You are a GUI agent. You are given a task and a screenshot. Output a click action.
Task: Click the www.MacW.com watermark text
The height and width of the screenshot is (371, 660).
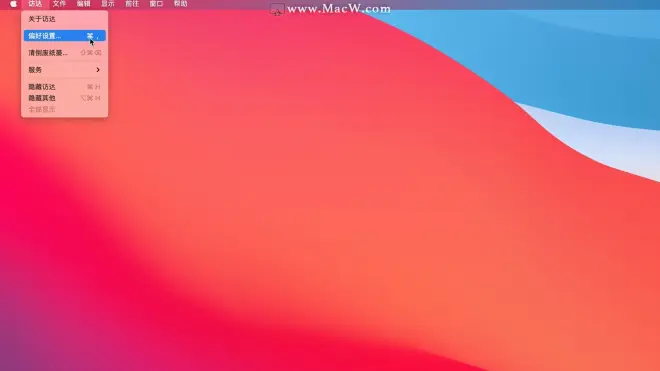[339, 9]
